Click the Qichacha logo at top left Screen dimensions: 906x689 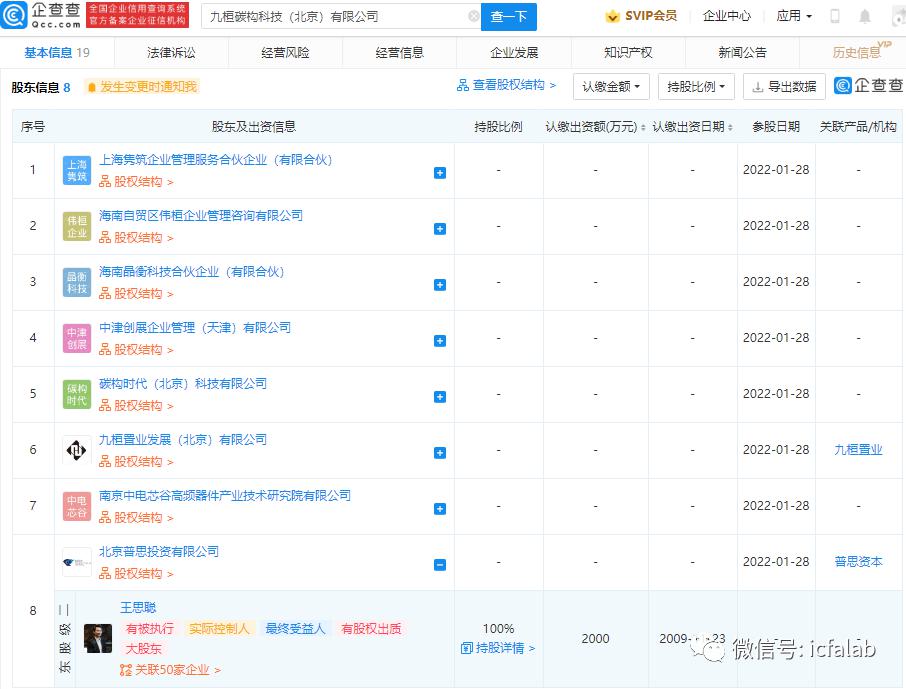coord(41,16)
